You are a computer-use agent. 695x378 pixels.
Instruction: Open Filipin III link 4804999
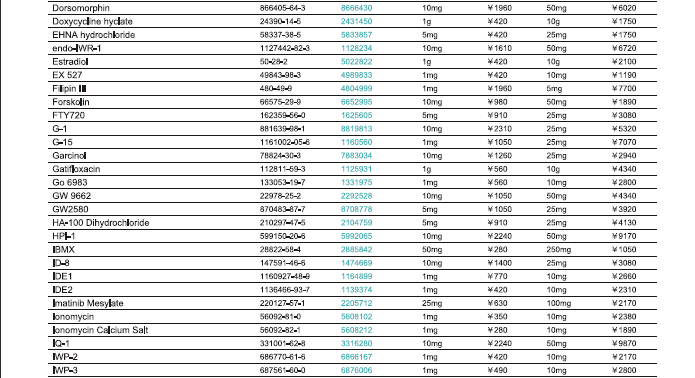click(356, 88)
